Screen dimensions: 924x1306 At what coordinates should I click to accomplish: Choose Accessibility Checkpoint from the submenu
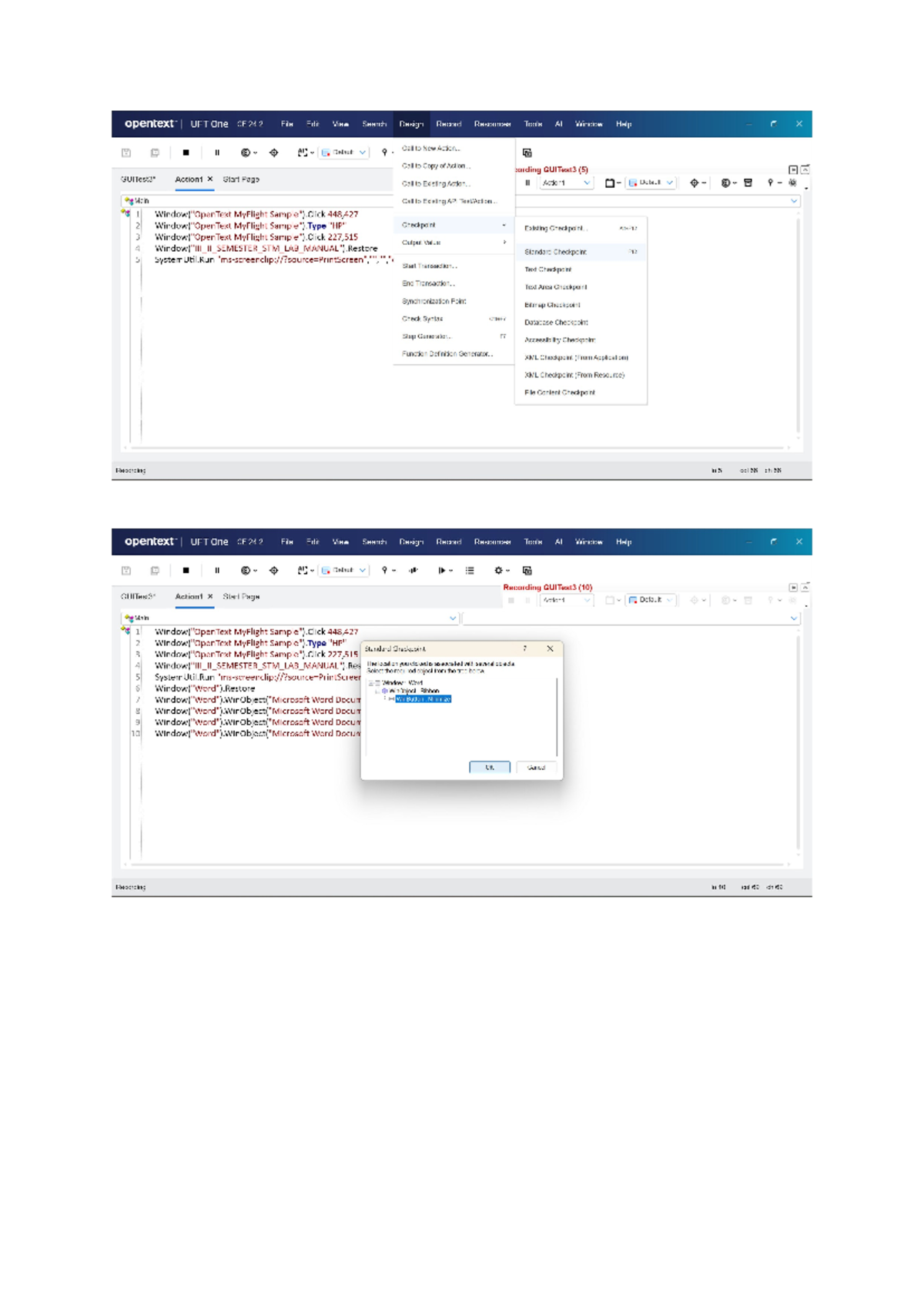click(581, 340)
